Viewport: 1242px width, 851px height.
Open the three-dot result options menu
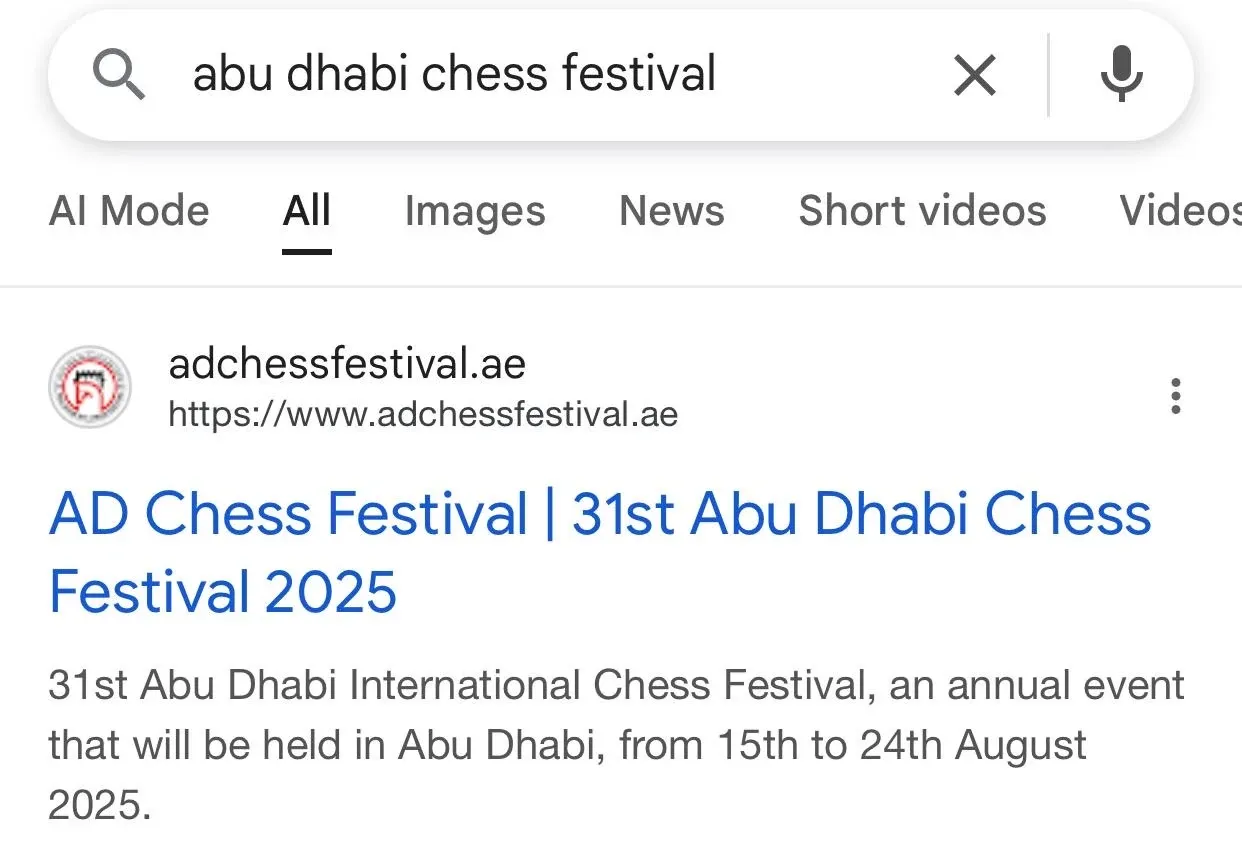click(x=1176, y=396)
